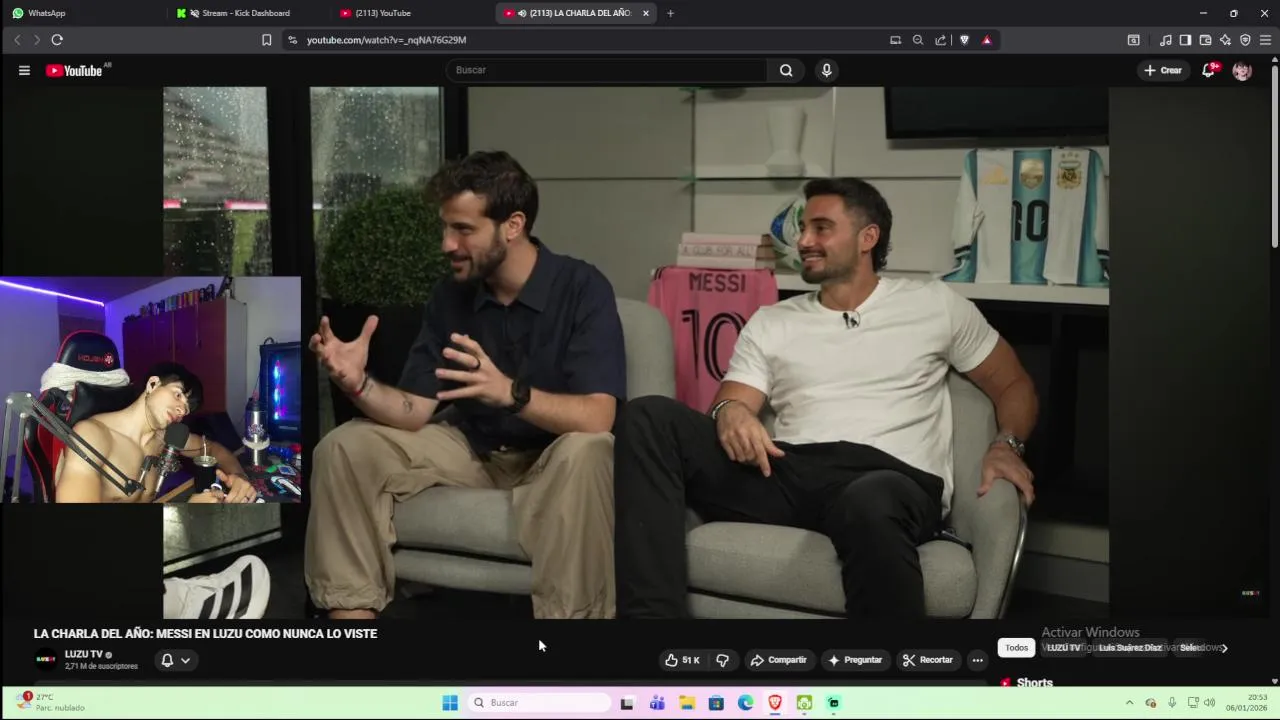Open the Brave VPN shield icon
The height and width of the screenshot is (720, 1280).
coord(1245,40)
